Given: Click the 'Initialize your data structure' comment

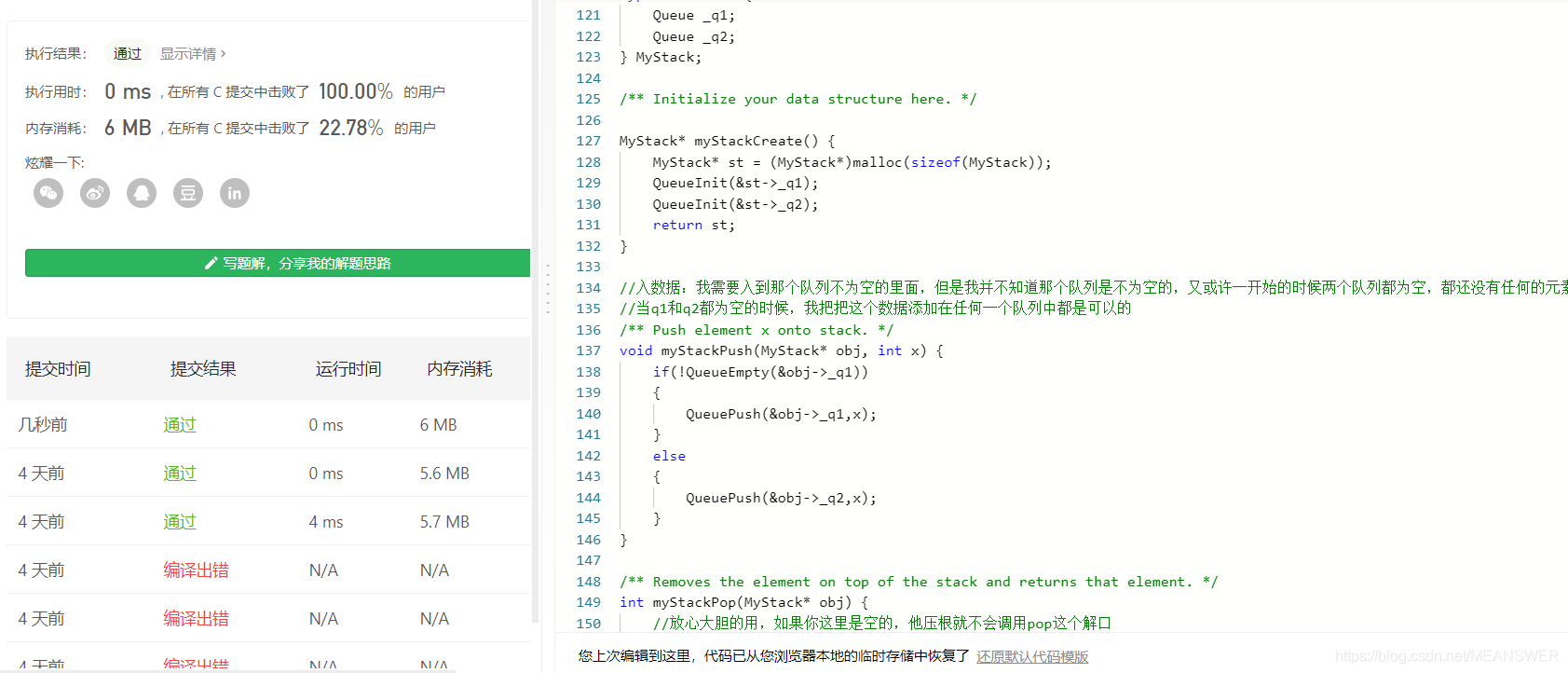Looking at the screenshot, I should coord(798,99).
